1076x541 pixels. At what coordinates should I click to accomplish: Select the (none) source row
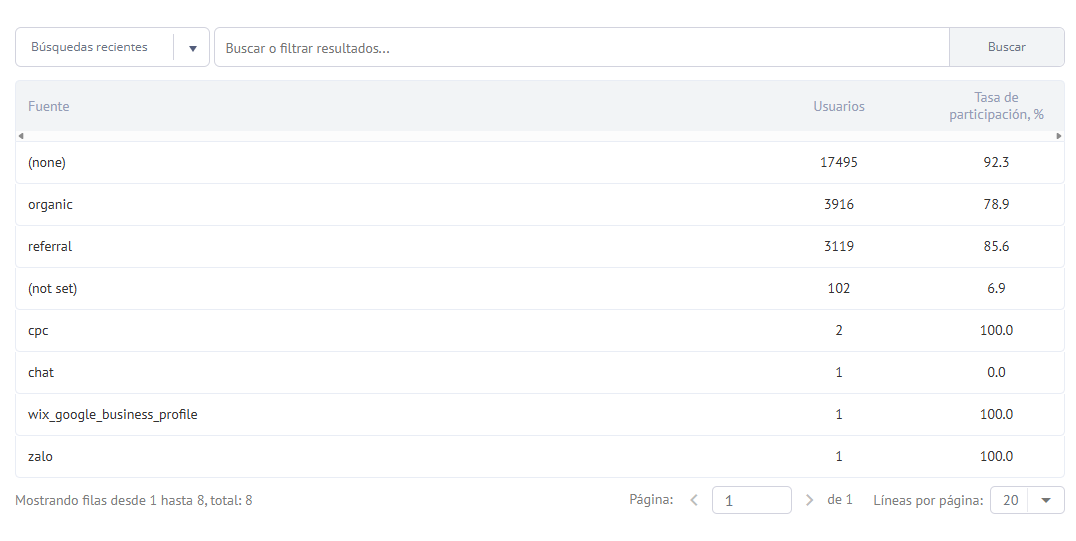click(x=540, y=163)
